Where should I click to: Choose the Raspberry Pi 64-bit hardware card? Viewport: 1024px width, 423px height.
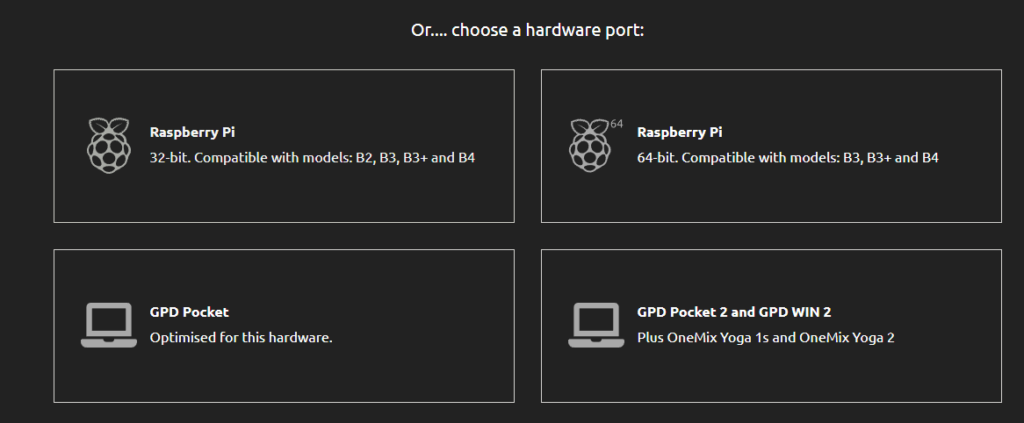click(x=771, y=146)
